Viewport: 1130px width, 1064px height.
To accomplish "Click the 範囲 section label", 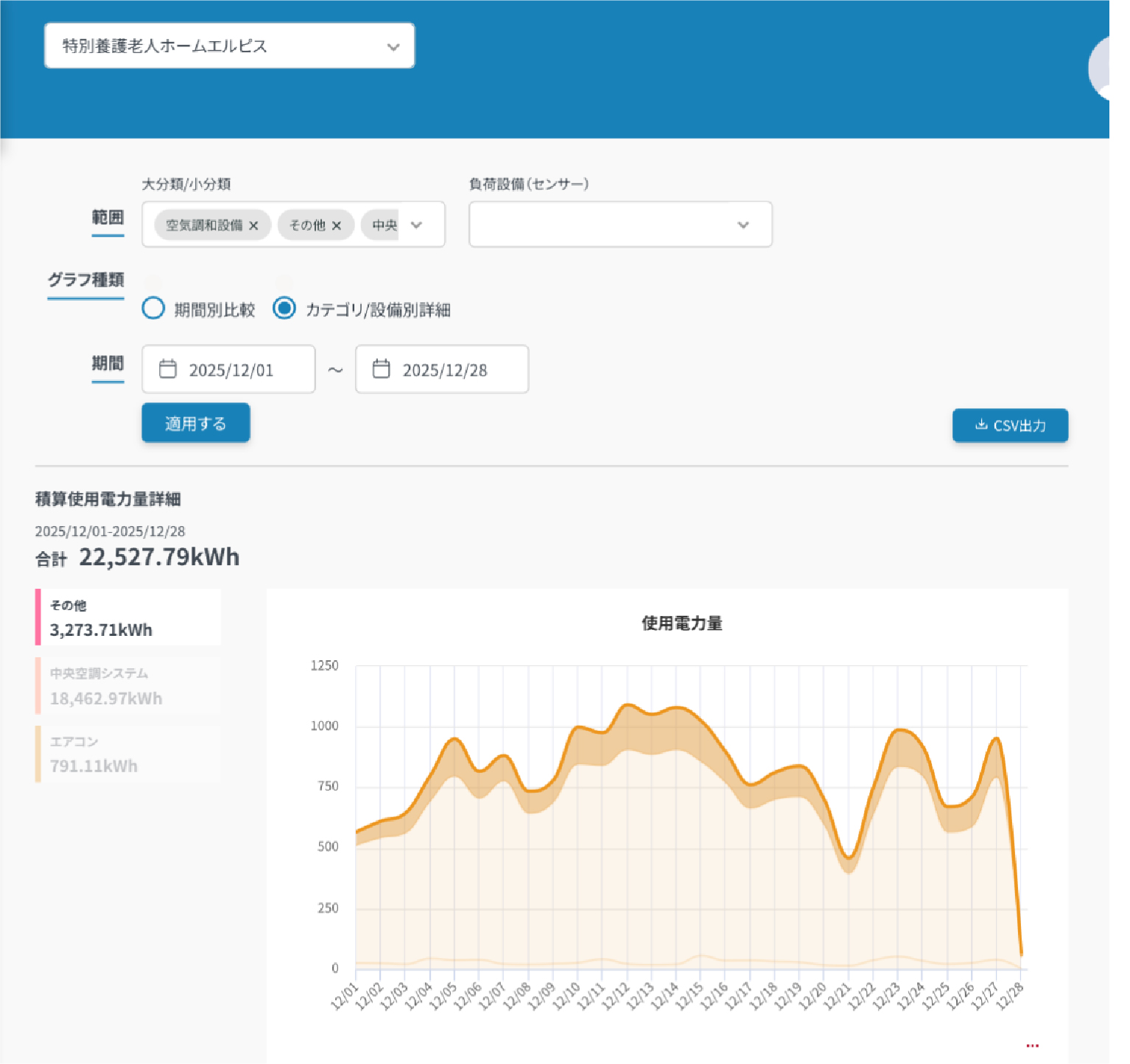I will pos(108,217).
